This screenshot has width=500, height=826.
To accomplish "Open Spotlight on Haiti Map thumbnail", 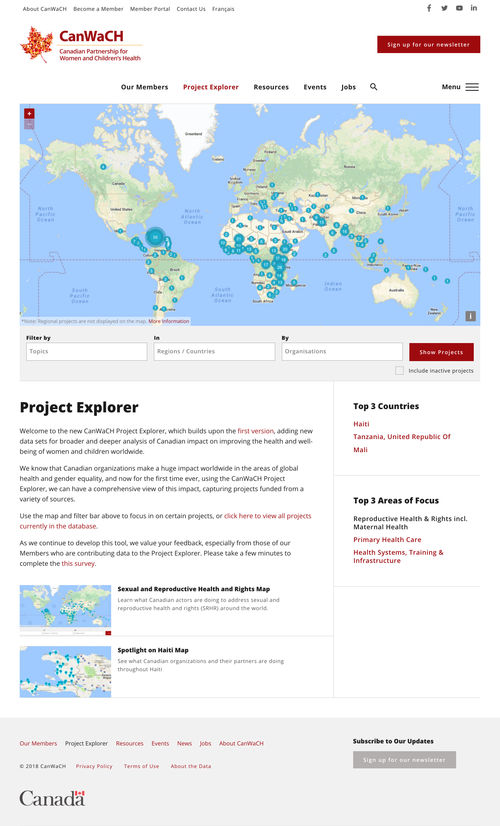I will point(65,672).
